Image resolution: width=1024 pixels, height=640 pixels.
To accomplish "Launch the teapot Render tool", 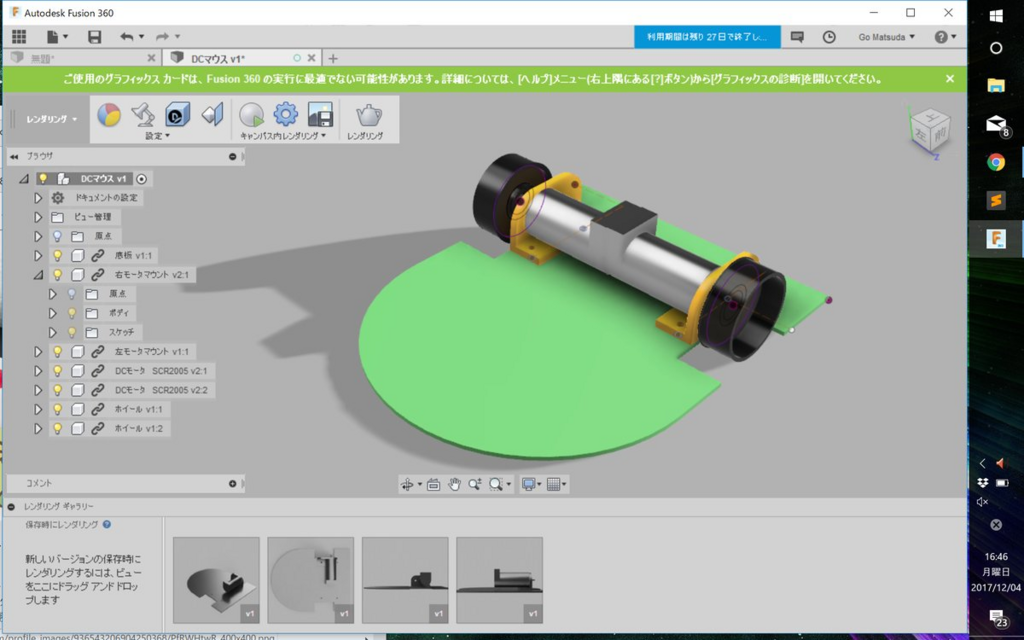I will coord(368,116).
